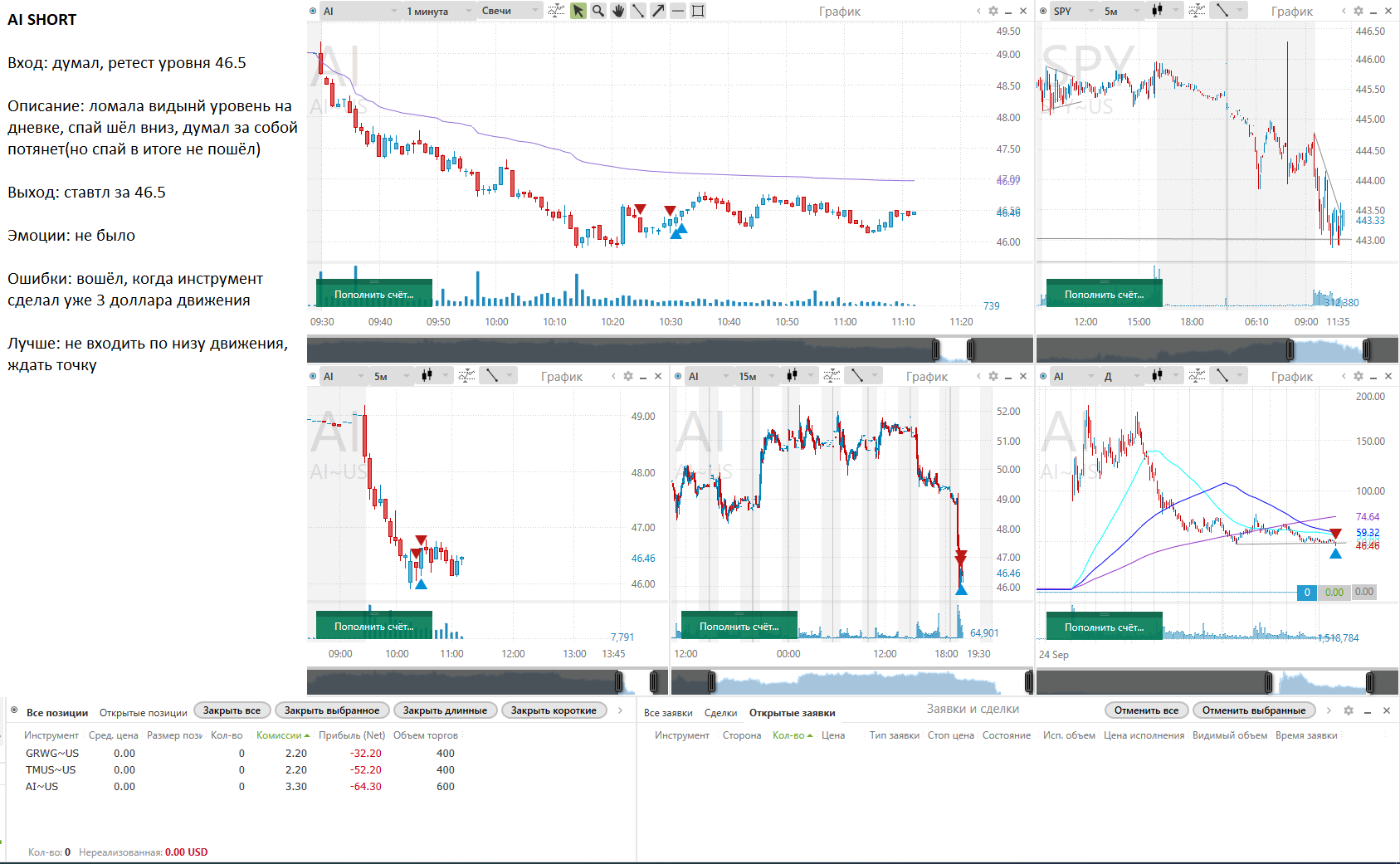Click indicators icon in the SPY chart toolbar
Image resolution: width=1400 pixels, height=864 pixels.
[x=1197, y=11]
